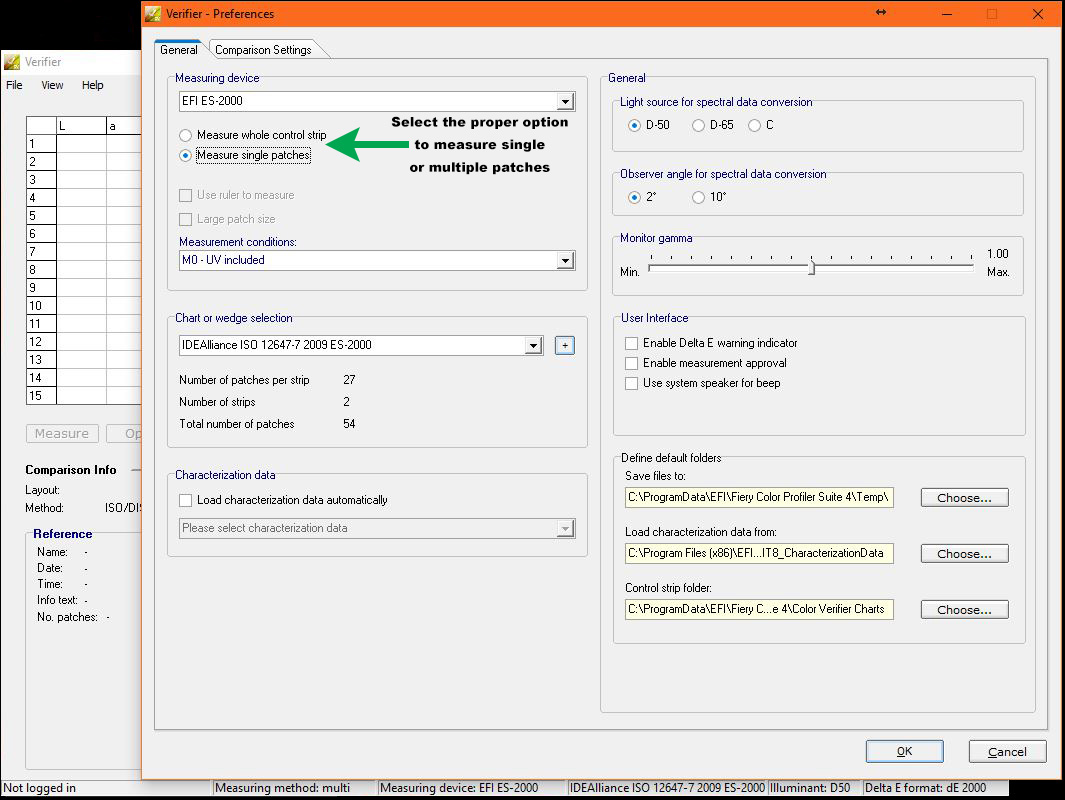Click row 8 header in Verifier table
The width and height of the screenshot is (1065, 800).
tap(41, 270)
